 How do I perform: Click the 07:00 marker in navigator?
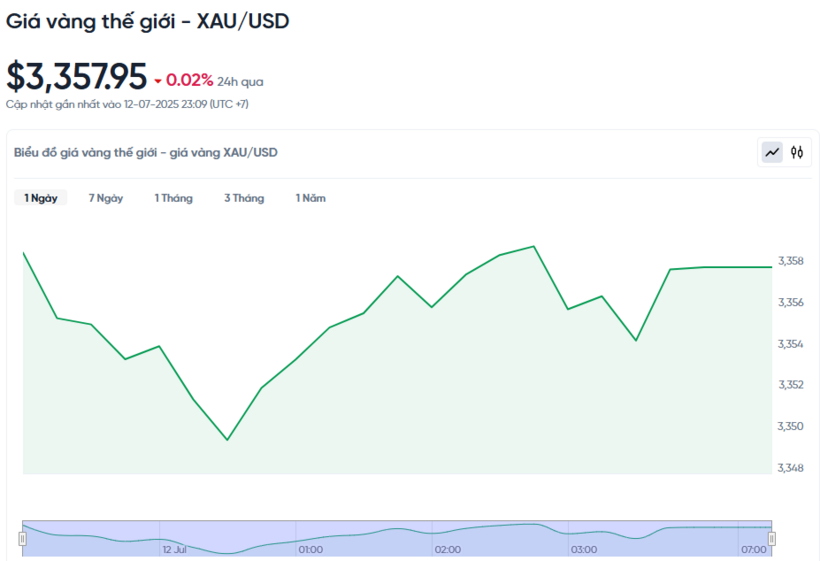pos(754,549)
